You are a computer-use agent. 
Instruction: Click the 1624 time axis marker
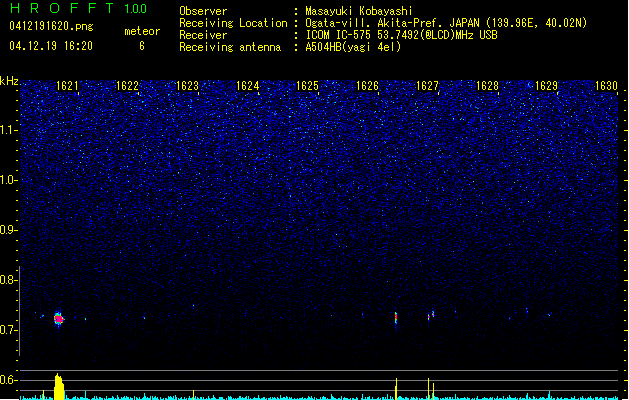(248, 86)
